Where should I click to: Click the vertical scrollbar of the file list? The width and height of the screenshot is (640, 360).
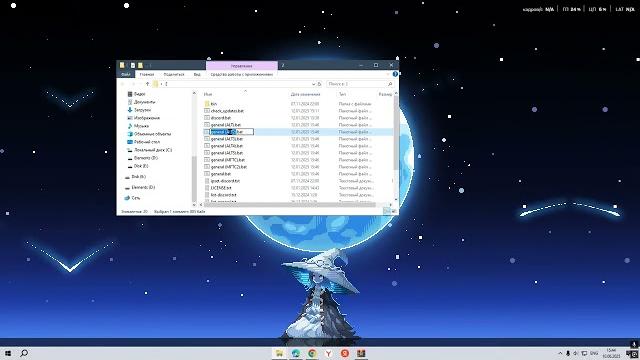(395, 135)
